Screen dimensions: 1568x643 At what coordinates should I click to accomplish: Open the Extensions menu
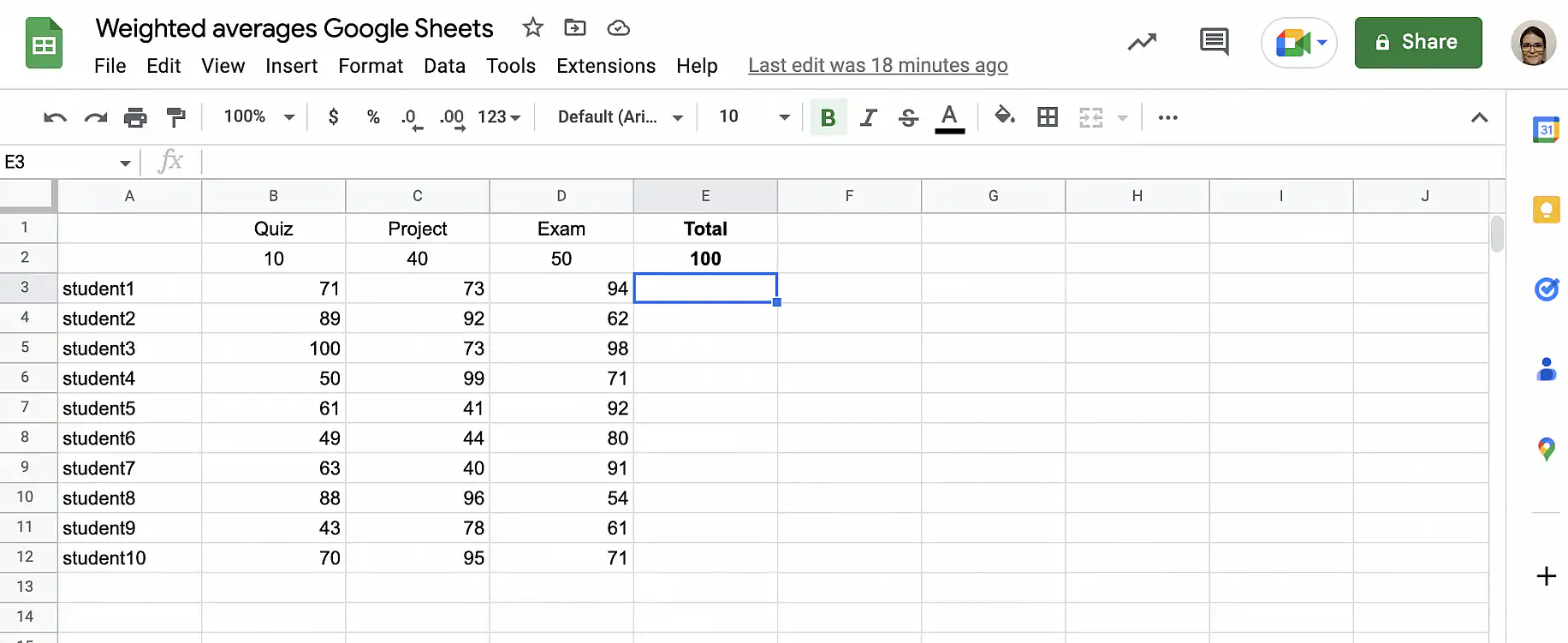tap(606, 66)
